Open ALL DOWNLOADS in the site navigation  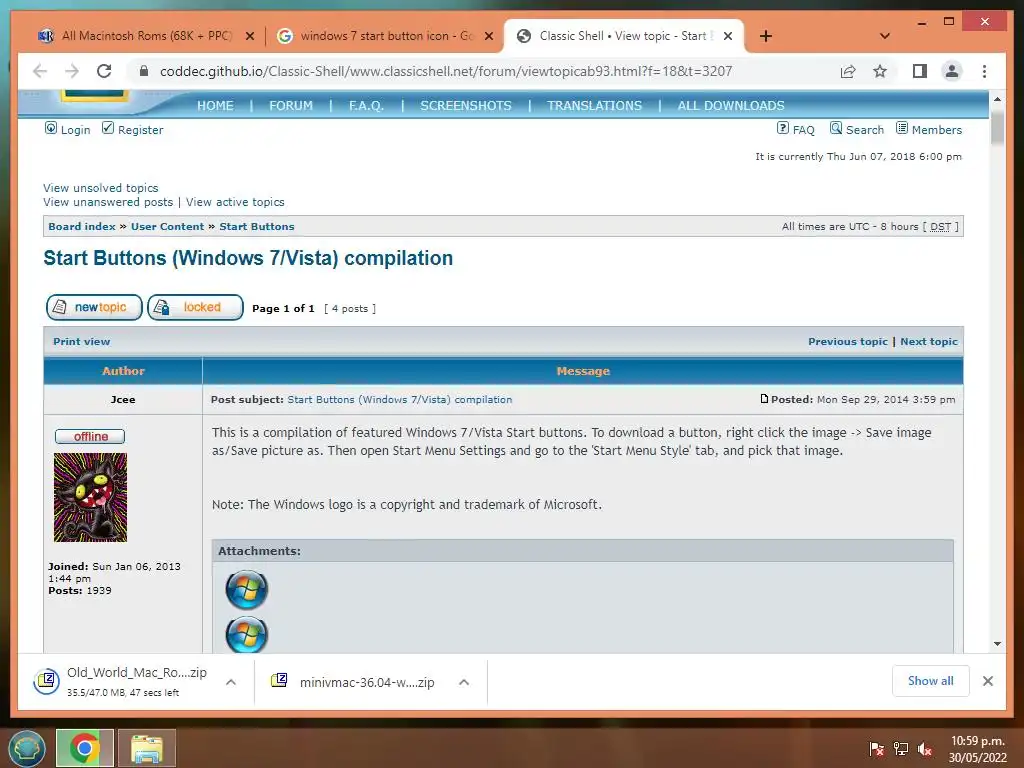click(731, 106)
